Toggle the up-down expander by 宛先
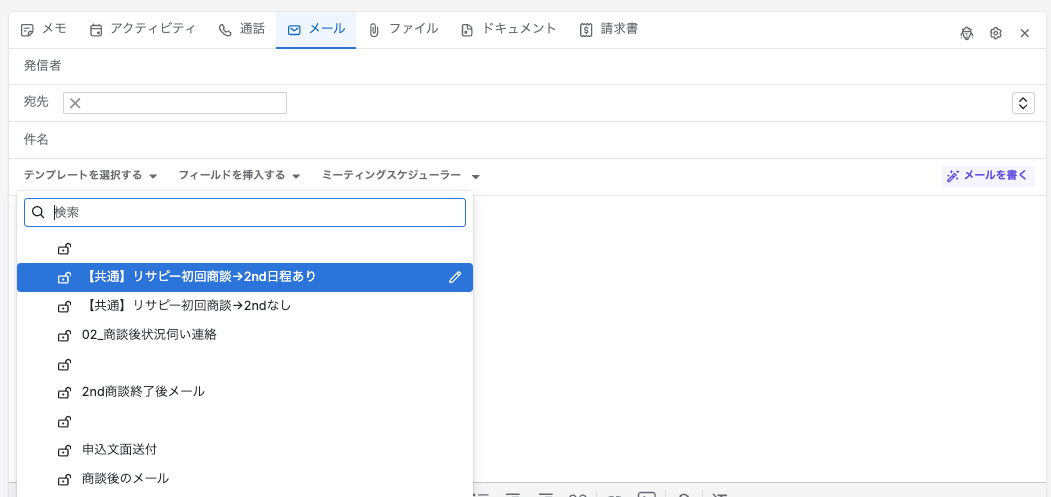Viewport: 1051px width, 497px height. pos(1023,103)
